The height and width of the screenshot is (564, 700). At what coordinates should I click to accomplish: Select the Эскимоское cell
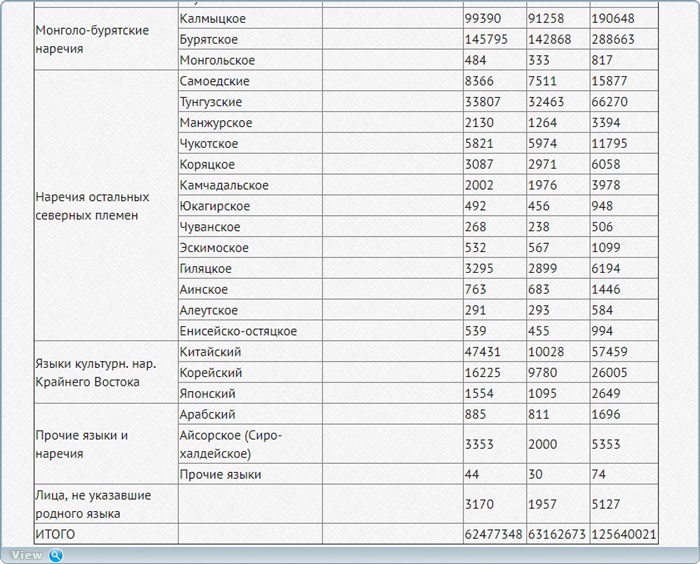click(250, 247)
